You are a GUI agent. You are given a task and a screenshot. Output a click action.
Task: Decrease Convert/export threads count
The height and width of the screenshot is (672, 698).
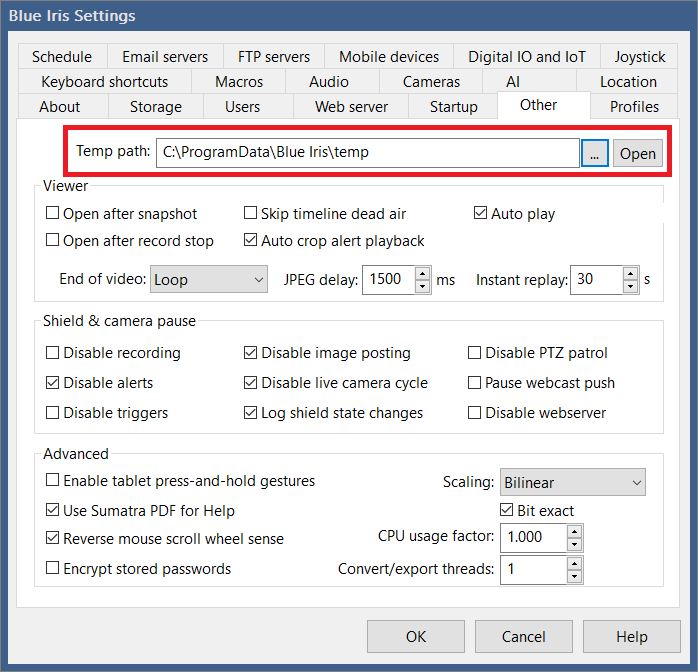click(x=574, y=576)
